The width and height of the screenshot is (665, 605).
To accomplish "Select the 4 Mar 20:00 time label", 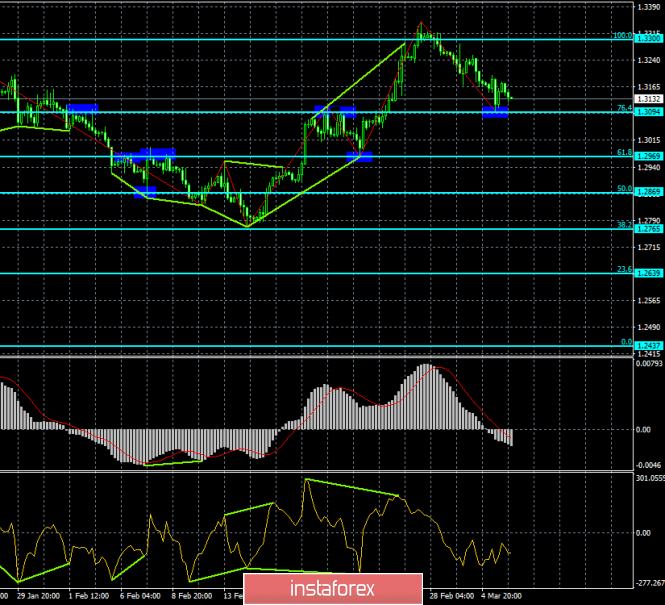I will pos(502,596).
